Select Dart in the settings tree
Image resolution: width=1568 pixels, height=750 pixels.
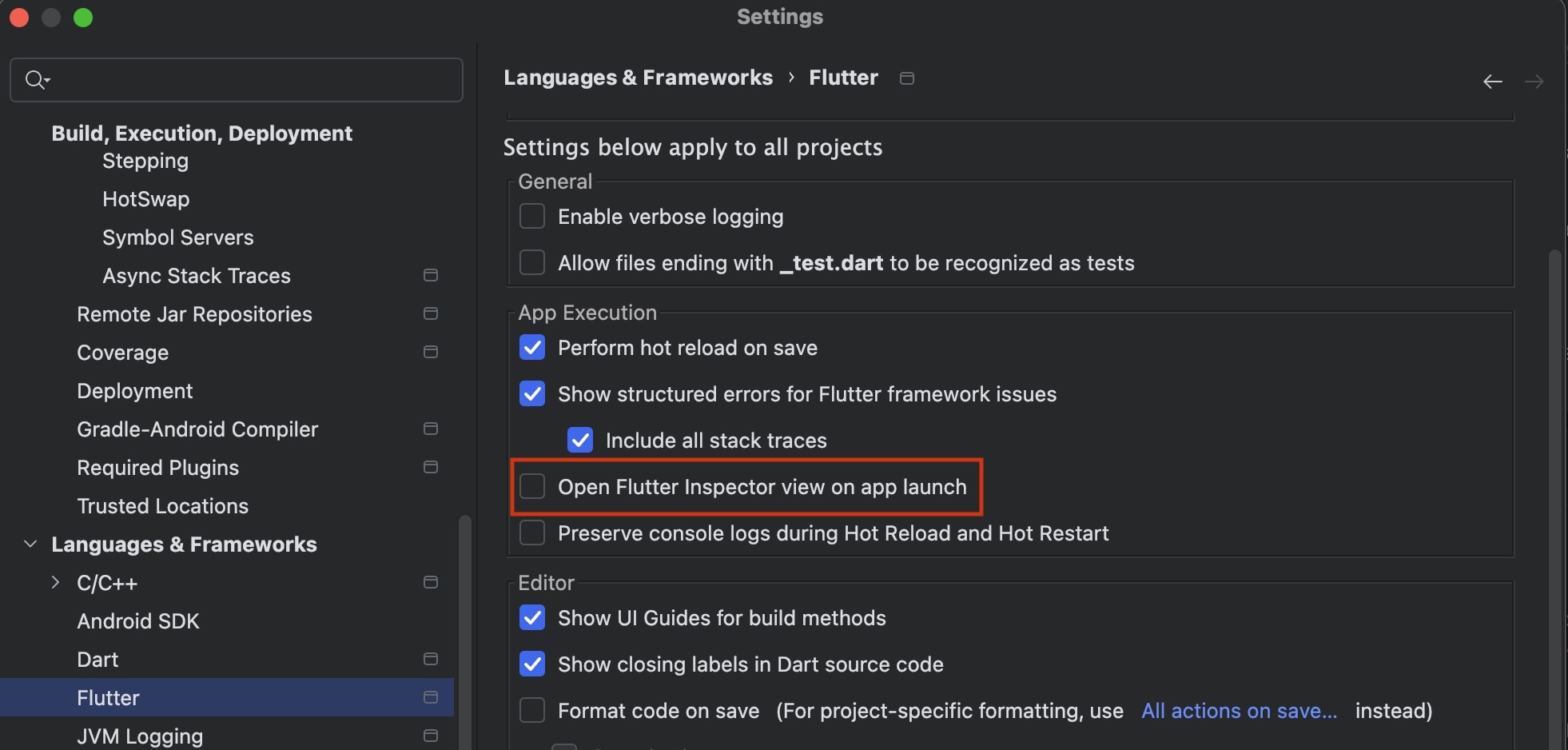(98, 660)
